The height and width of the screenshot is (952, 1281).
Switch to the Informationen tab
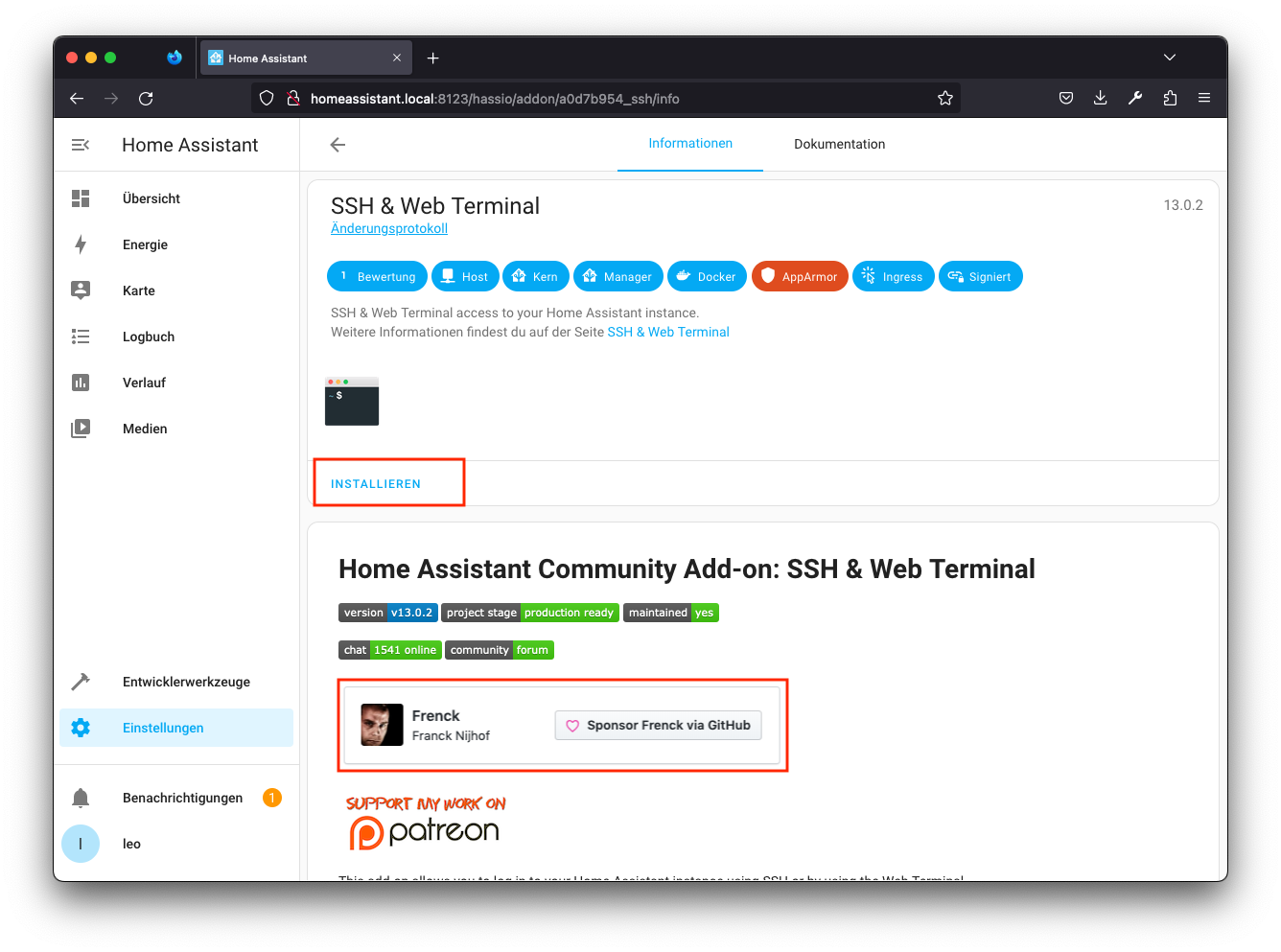point(690,144)
